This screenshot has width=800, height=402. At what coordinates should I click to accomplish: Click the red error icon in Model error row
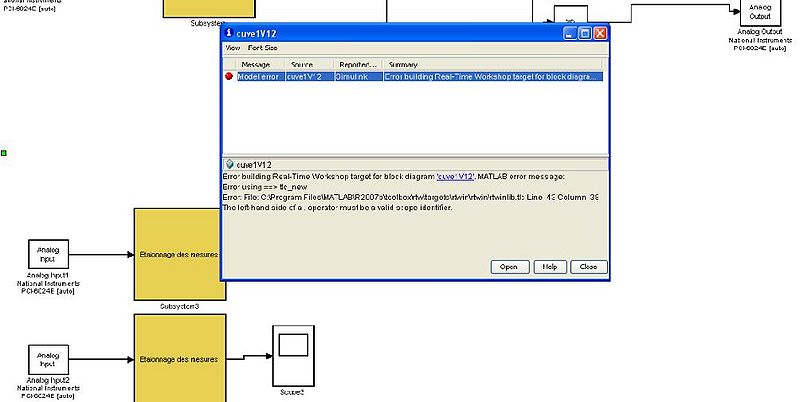click(229, 76)
